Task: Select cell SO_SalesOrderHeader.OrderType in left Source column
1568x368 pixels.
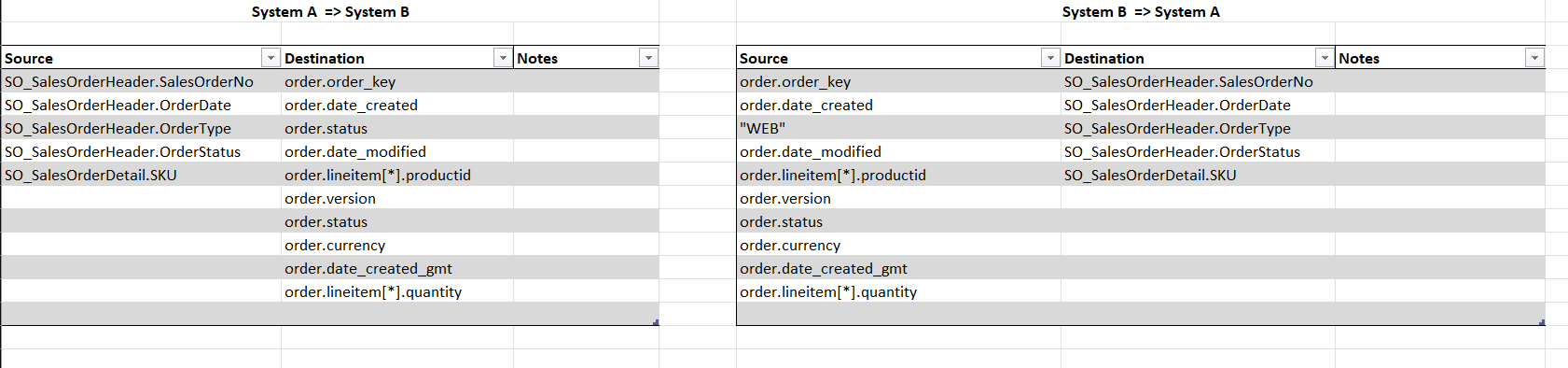Action: click(x=141, y=128)
